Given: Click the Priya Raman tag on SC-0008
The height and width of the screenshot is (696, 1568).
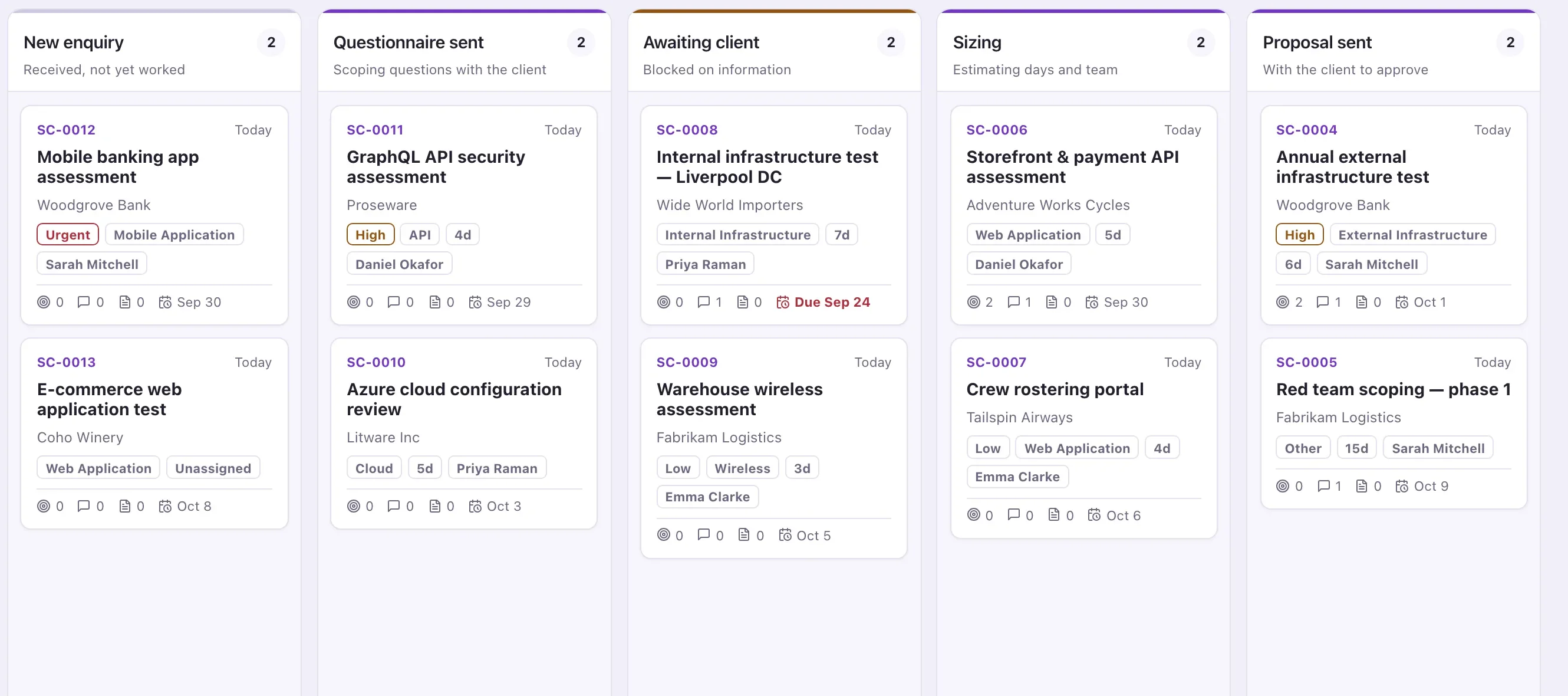Looking at the screenshot, I should pyautogui.click(x=705, y=264).
